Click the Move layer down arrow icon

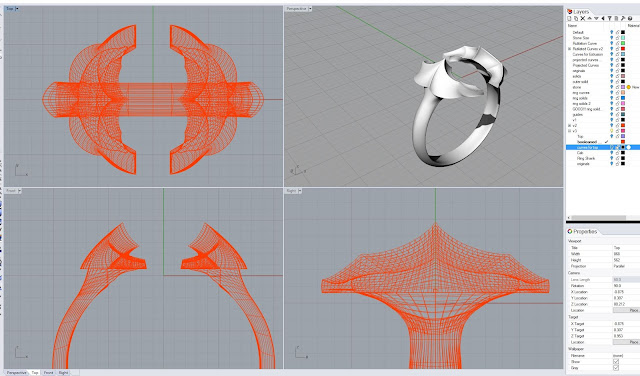point(596,18)
